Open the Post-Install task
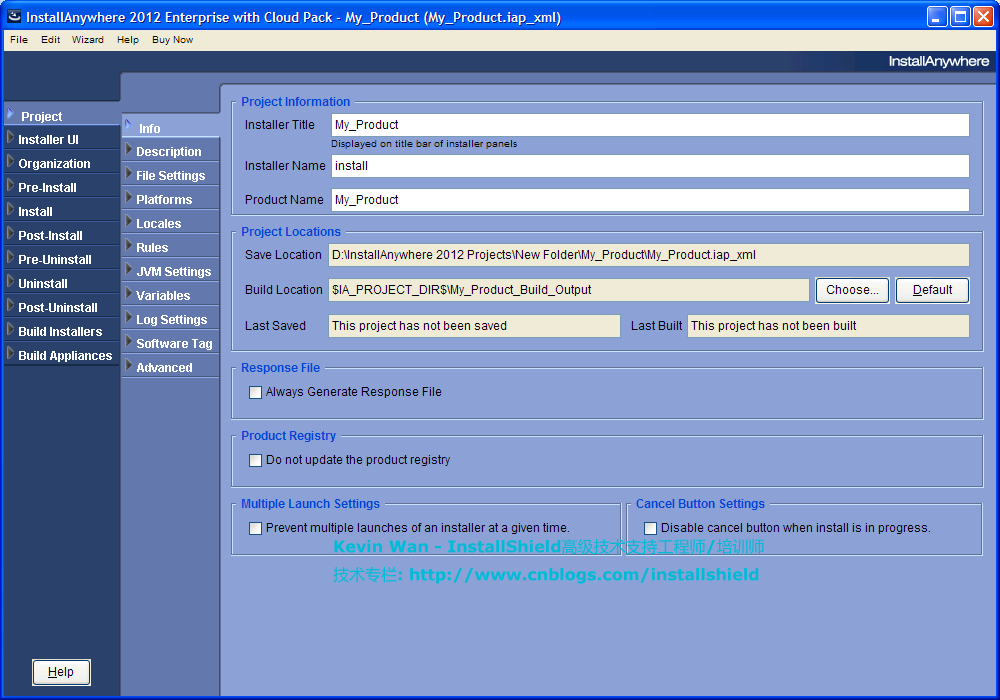The image size is (1000, 700). pos(62,235)
